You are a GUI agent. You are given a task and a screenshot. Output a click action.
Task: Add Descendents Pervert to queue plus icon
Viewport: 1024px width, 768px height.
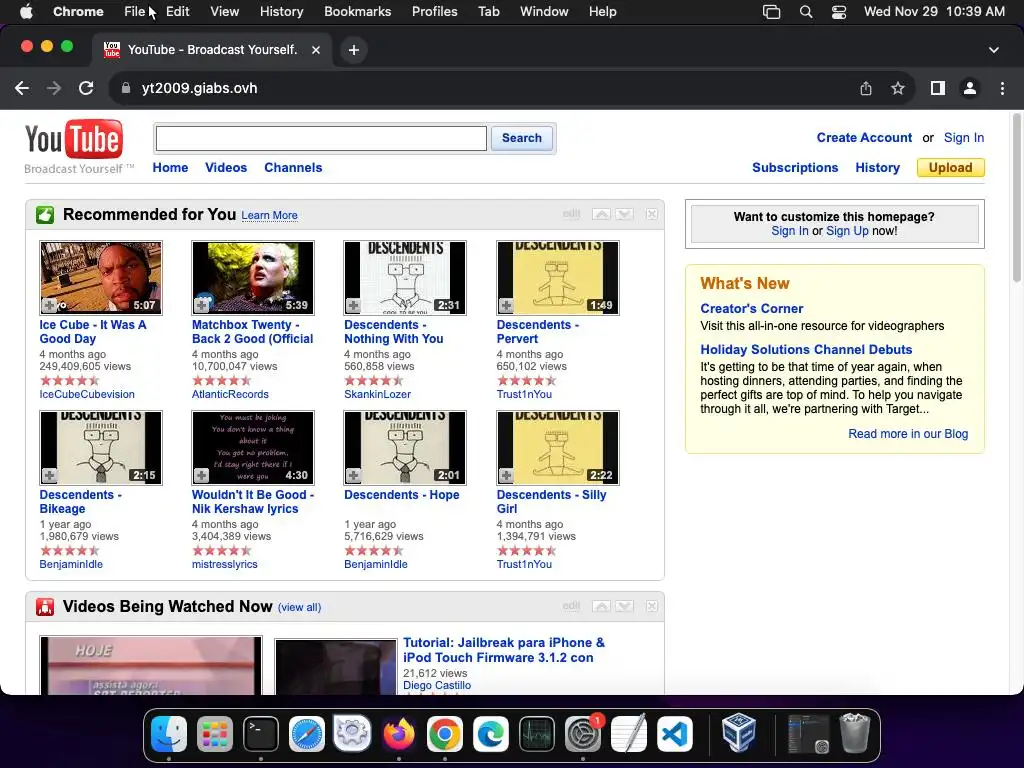pos(506,305)
